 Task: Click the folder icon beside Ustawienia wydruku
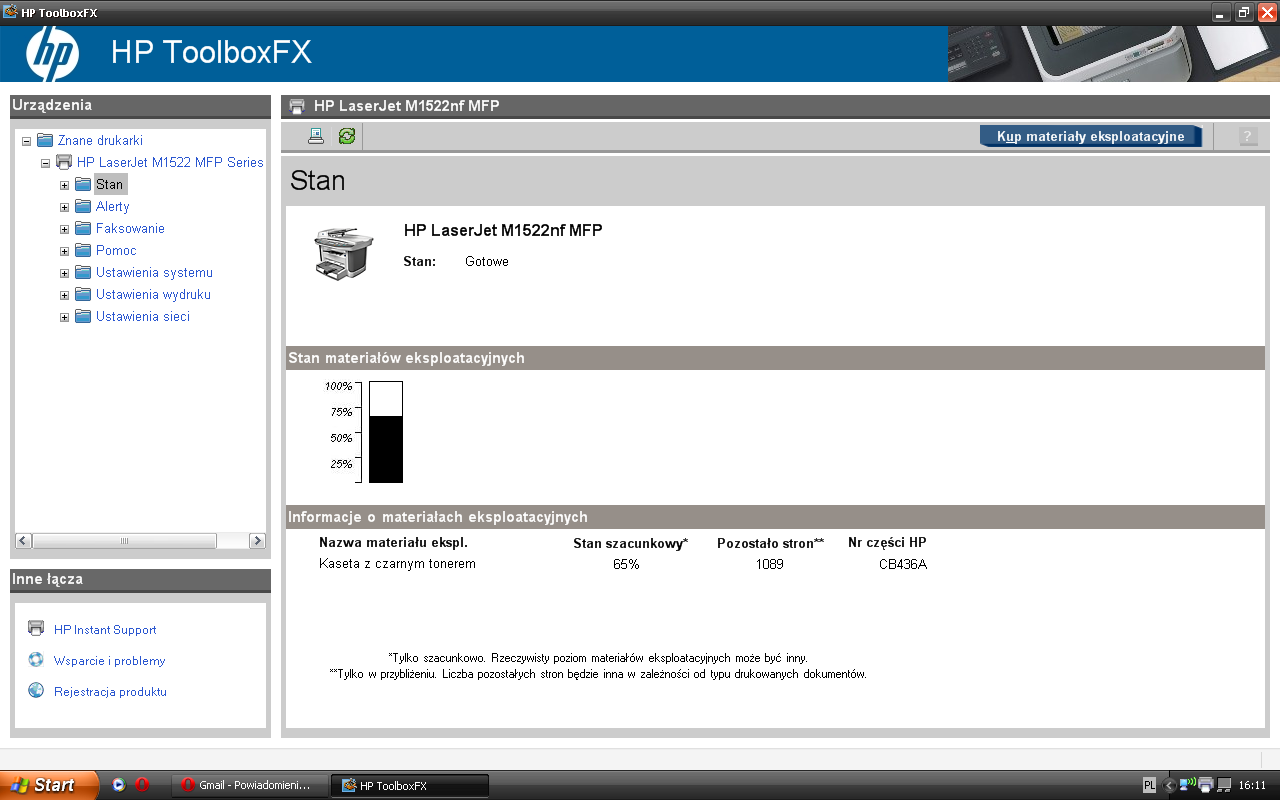(82, 294)
